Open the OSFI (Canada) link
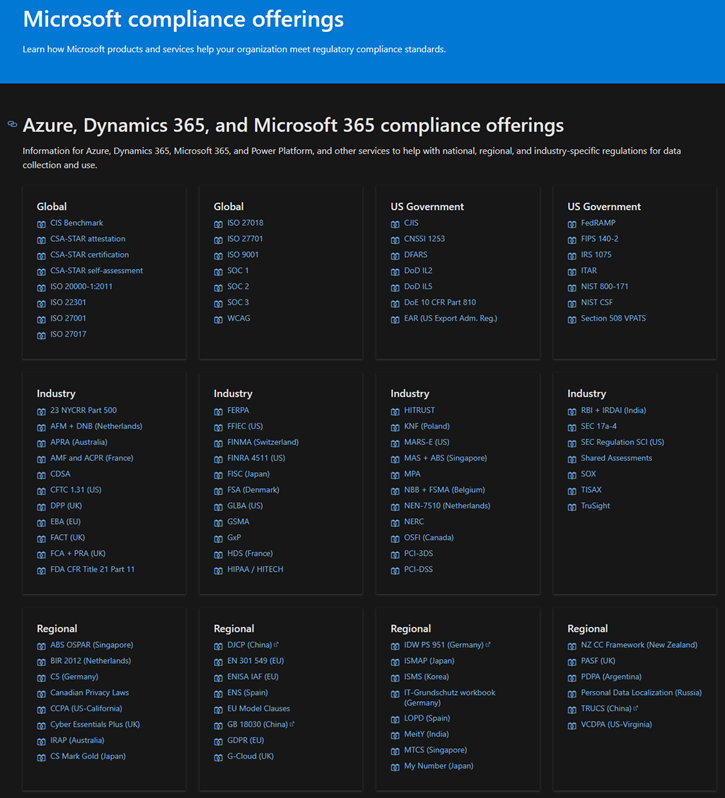This screenshot has width=725, height=798. tap(429, 537)
